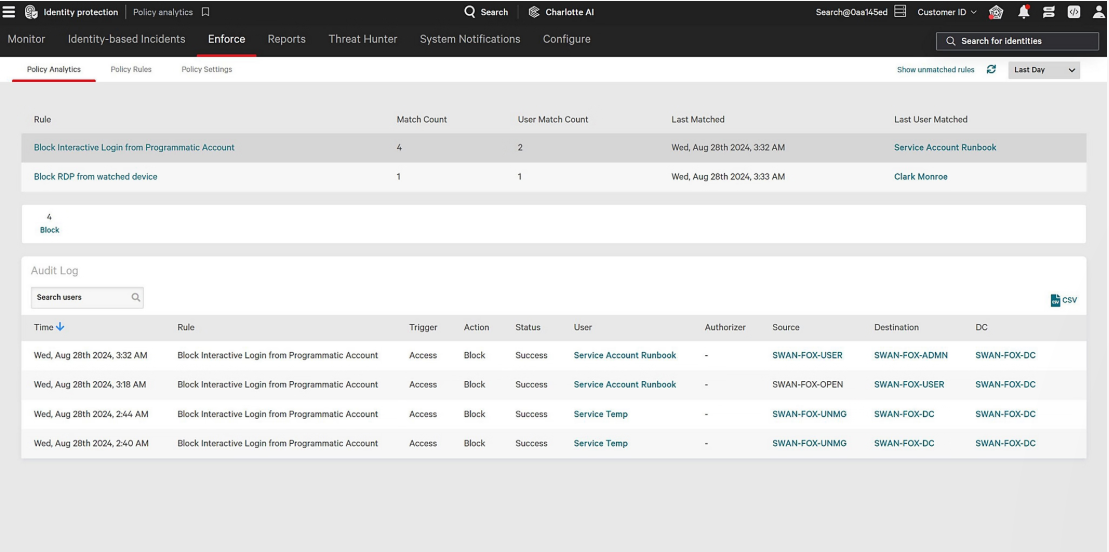
Task: Open the code developer tools icon
Action: click(1074, 12)
